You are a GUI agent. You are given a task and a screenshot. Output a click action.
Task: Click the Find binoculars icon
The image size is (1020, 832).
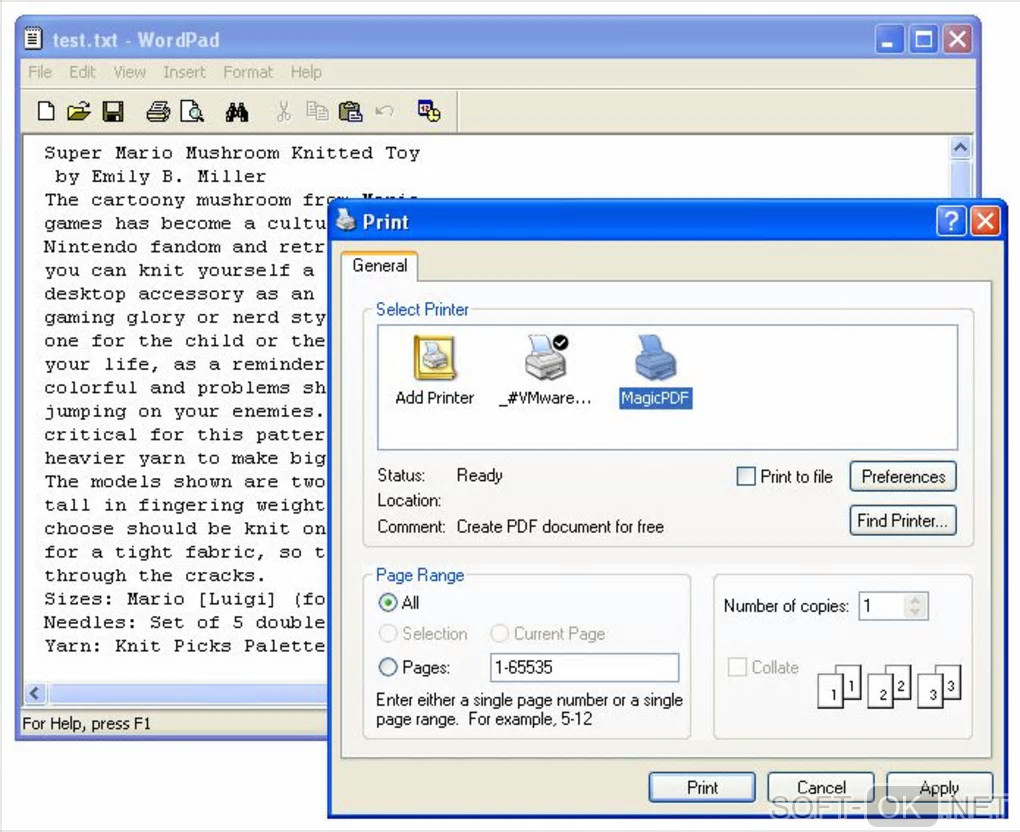237,111
